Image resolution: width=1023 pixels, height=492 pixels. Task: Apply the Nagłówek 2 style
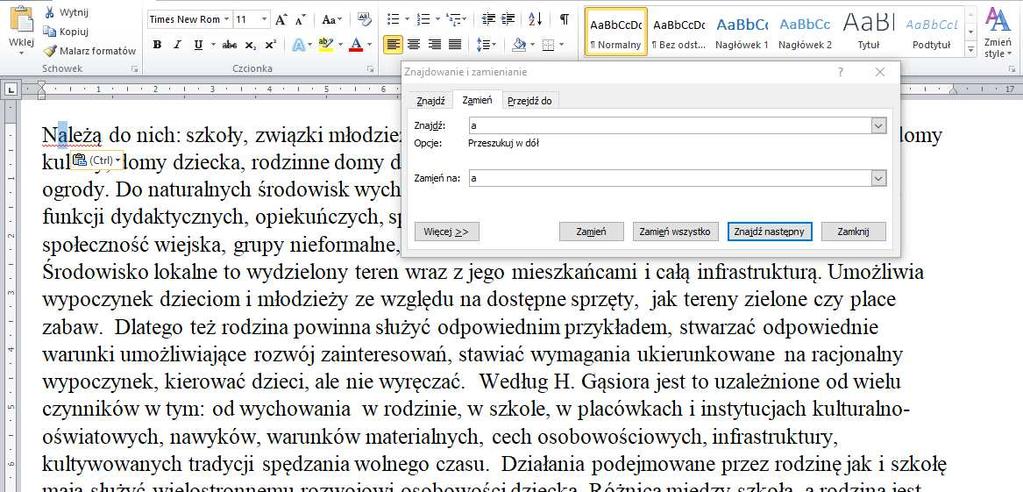coord(805,32)
